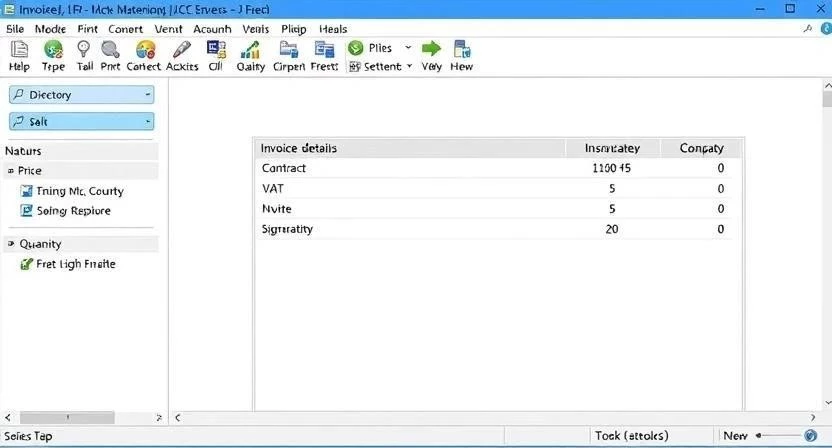The width and height of the screenshot is (832, 448).
Task: Click the Hew toolbar icon
Action: pos(462,49)
